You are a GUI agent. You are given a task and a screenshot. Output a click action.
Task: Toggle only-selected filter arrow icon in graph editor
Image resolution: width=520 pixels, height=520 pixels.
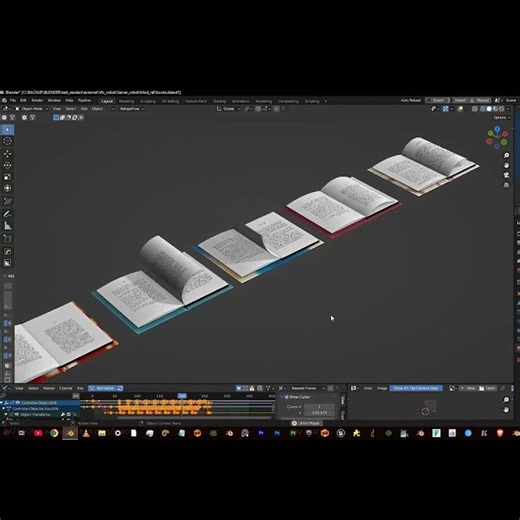[x=239, y=388]
